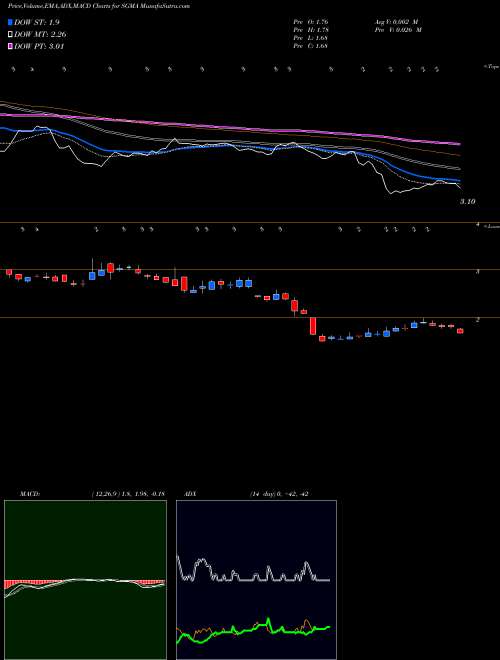Click the MACD parameters '(12,26,9) 1.8, 1.98, -0.18'
500x660 pixels.
(128, 494)
